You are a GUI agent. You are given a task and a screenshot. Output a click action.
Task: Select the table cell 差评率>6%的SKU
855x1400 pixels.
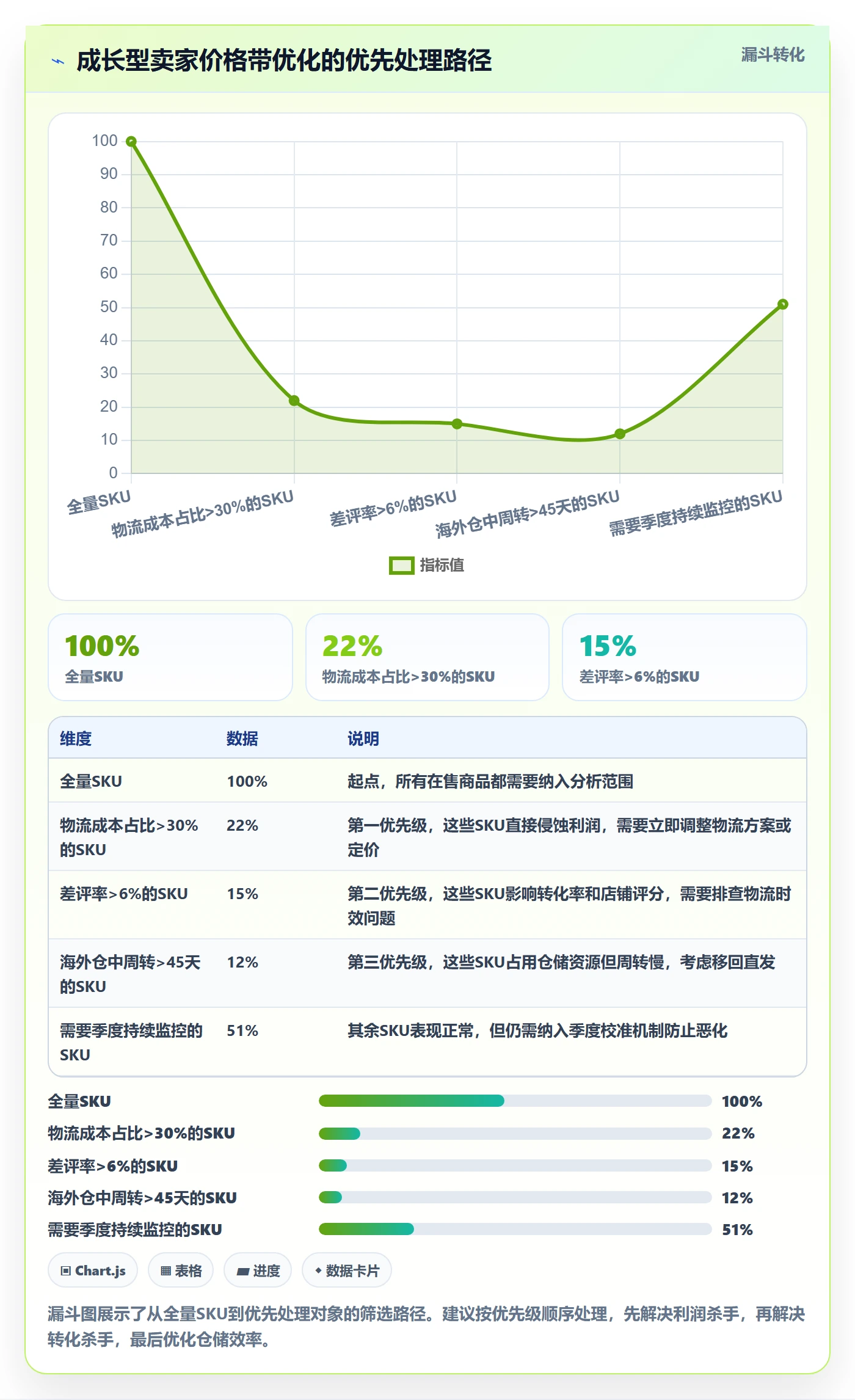(124, 894)
